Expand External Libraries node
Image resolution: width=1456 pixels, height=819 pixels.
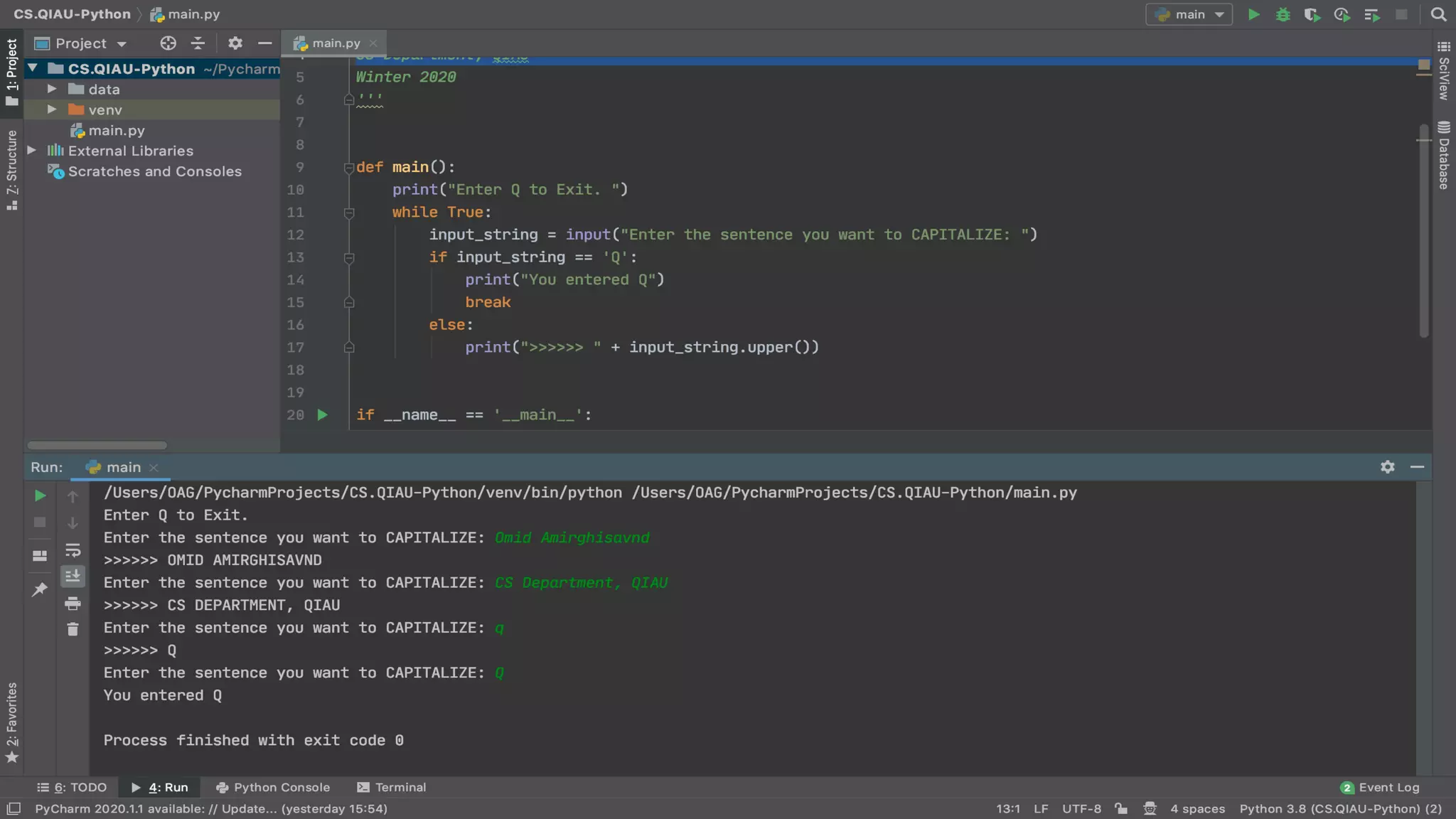tap(32, 151)
